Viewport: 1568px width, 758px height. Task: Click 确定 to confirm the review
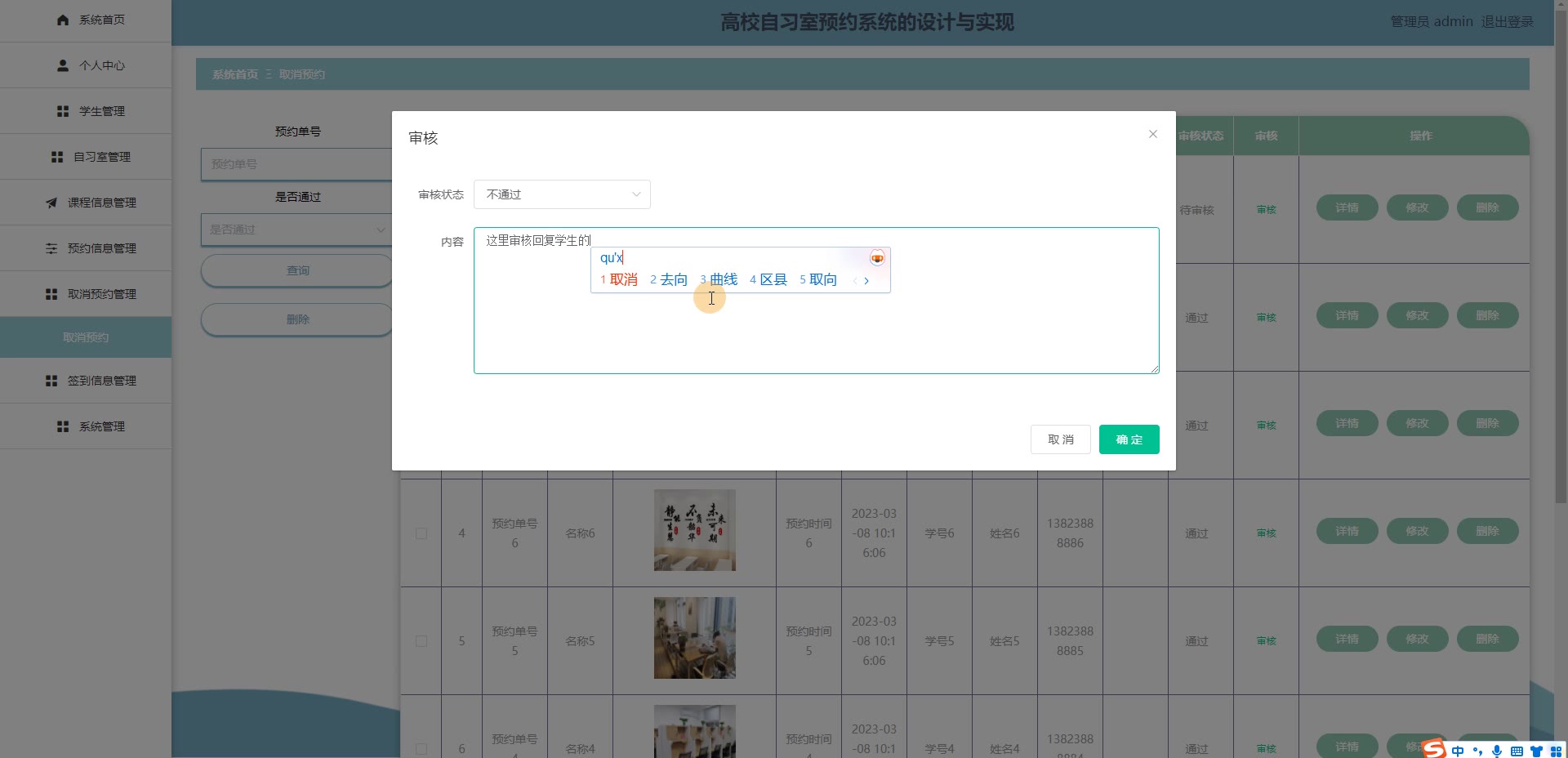pyautogui.click(x=1129, y=439)
